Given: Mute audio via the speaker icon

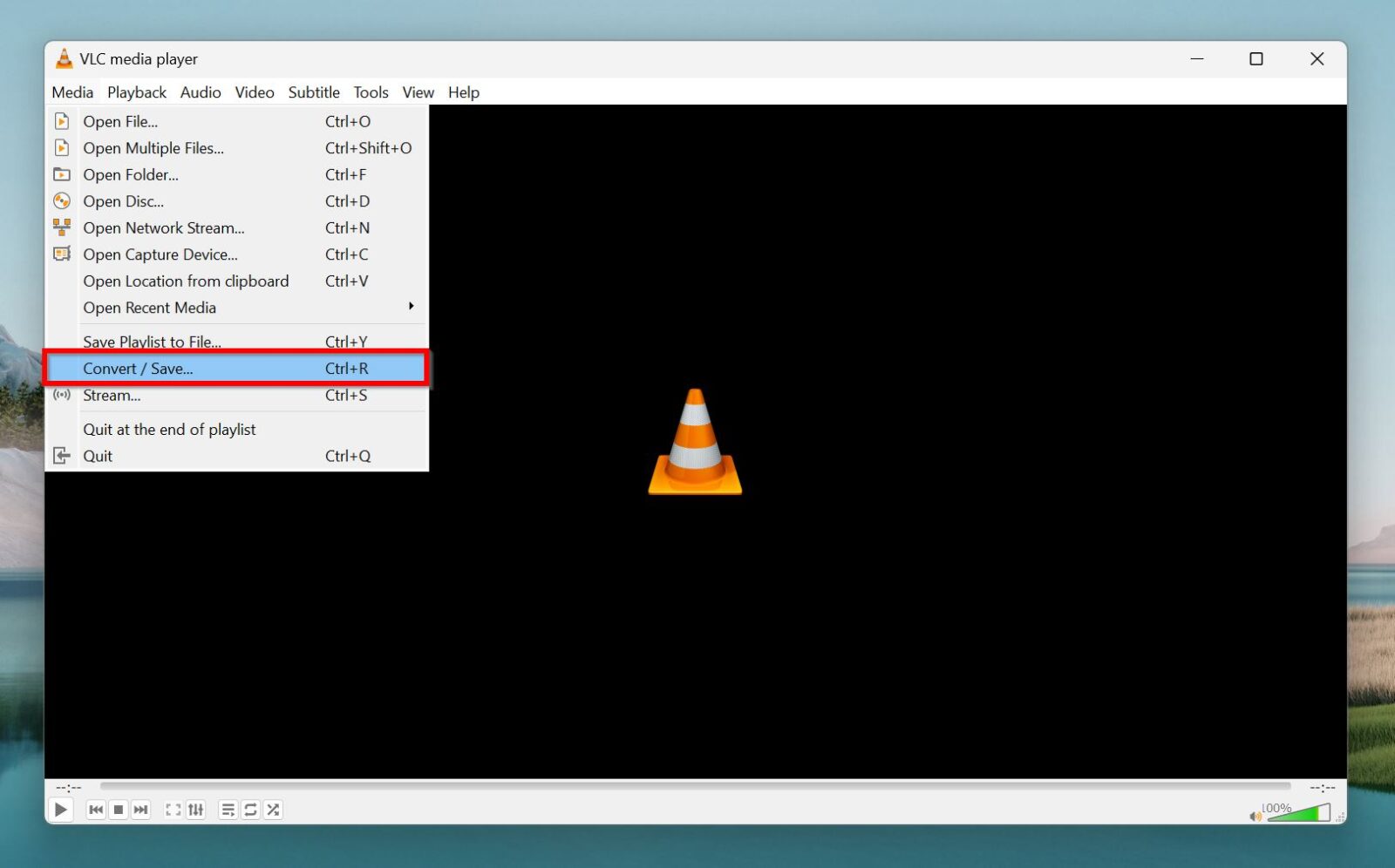Looking at the screenshot, I should point(1254,815).
